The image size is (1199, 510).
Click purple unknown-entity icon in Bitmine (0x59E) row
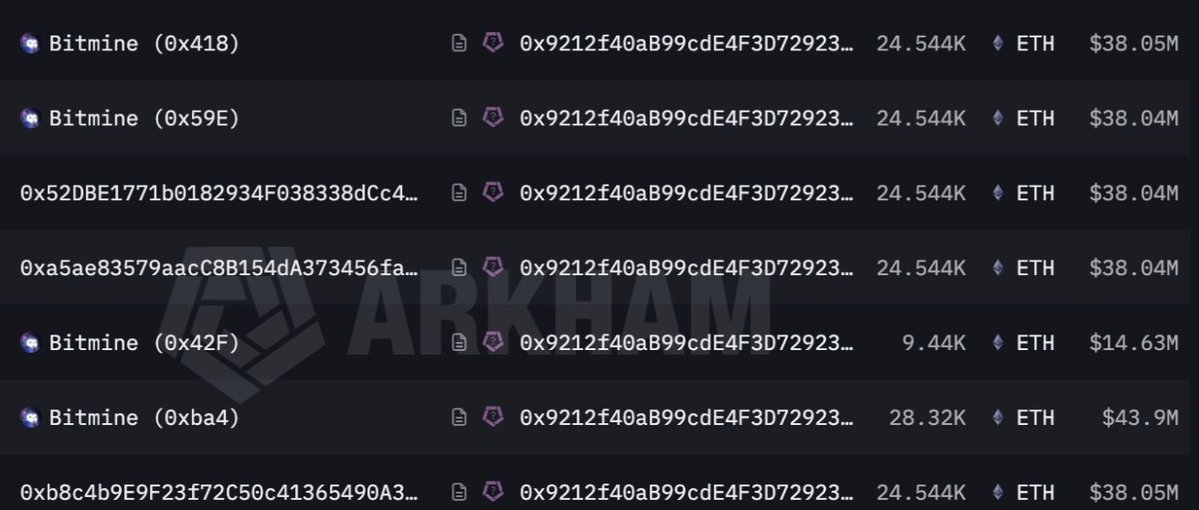pos(493,117)
